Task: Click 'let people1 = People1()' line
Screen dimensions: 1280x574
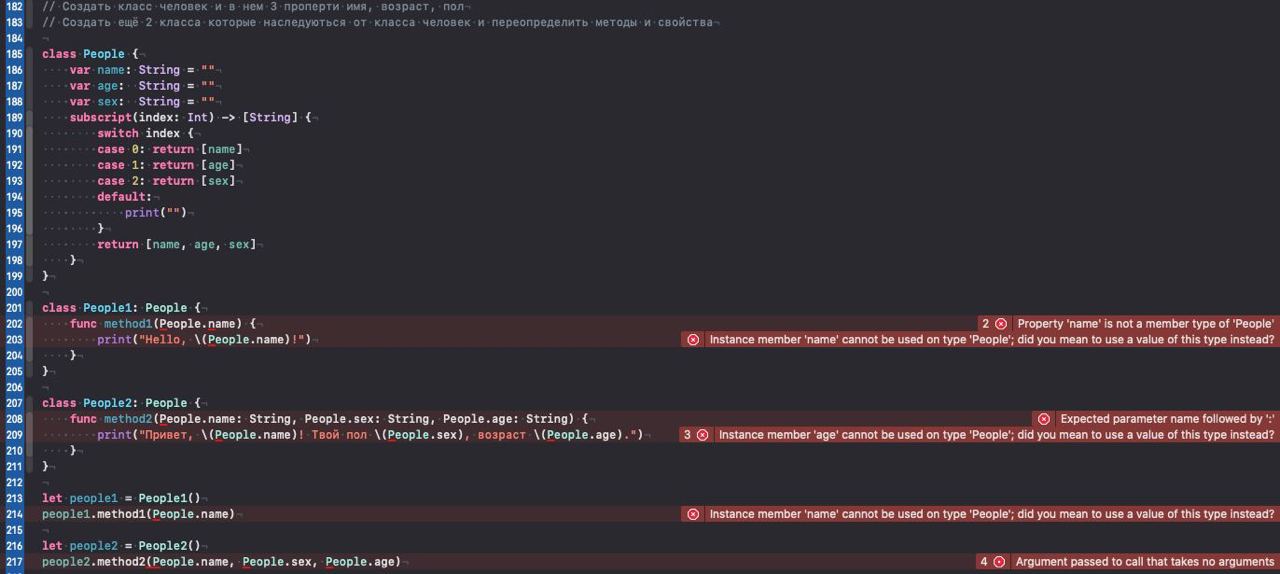Action: pyautogui.click(x=121, y=498)
